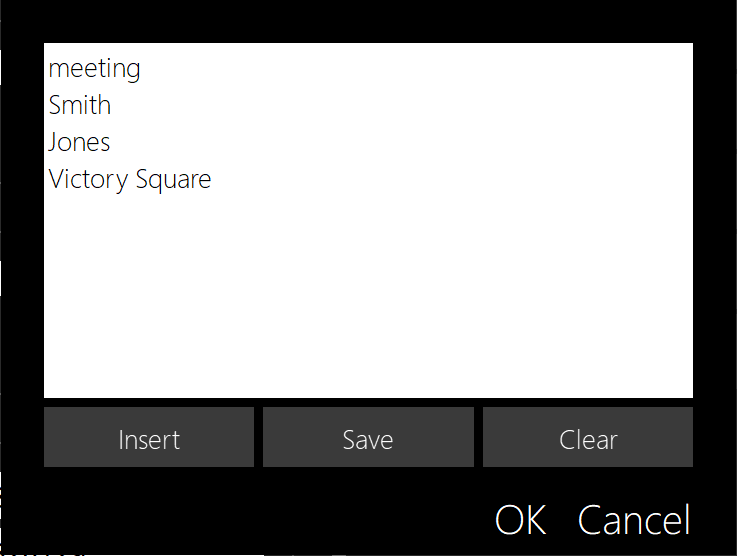The height and width of the screenshot is (556, 737).
Task: Pick the 'Smith' line in the text box
Action: coord(80,106)
